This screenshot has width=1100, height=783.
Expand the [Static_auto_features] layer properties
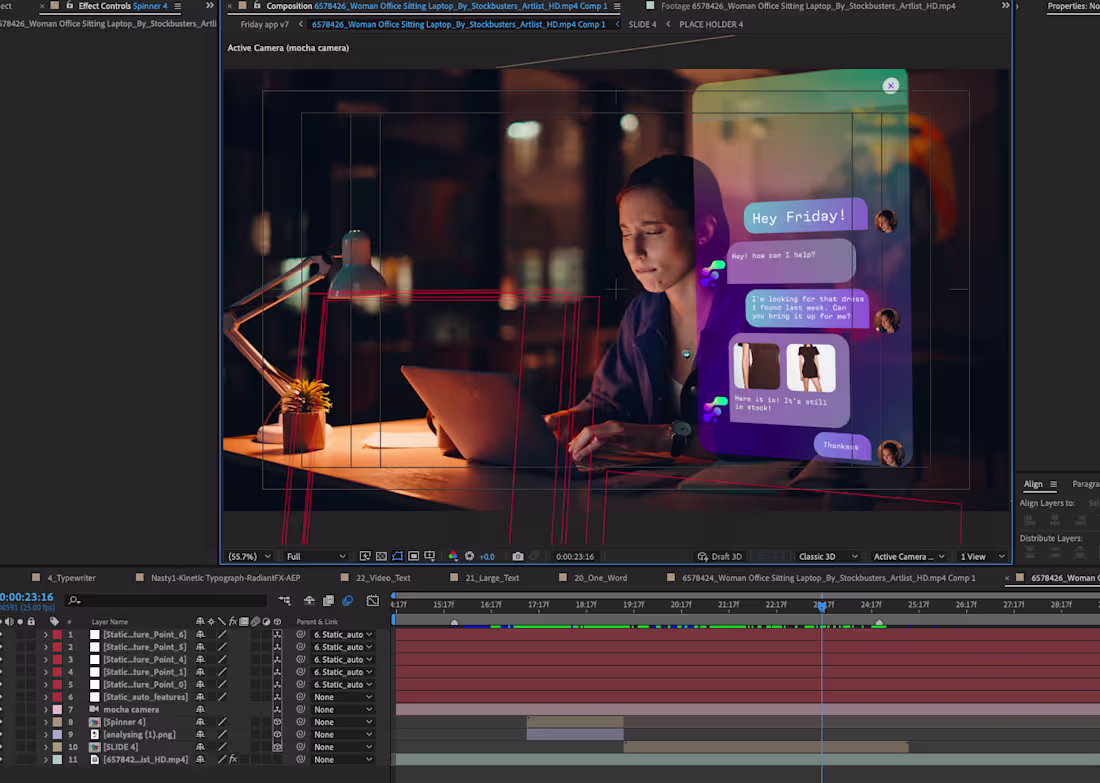[x=46, y=697]
